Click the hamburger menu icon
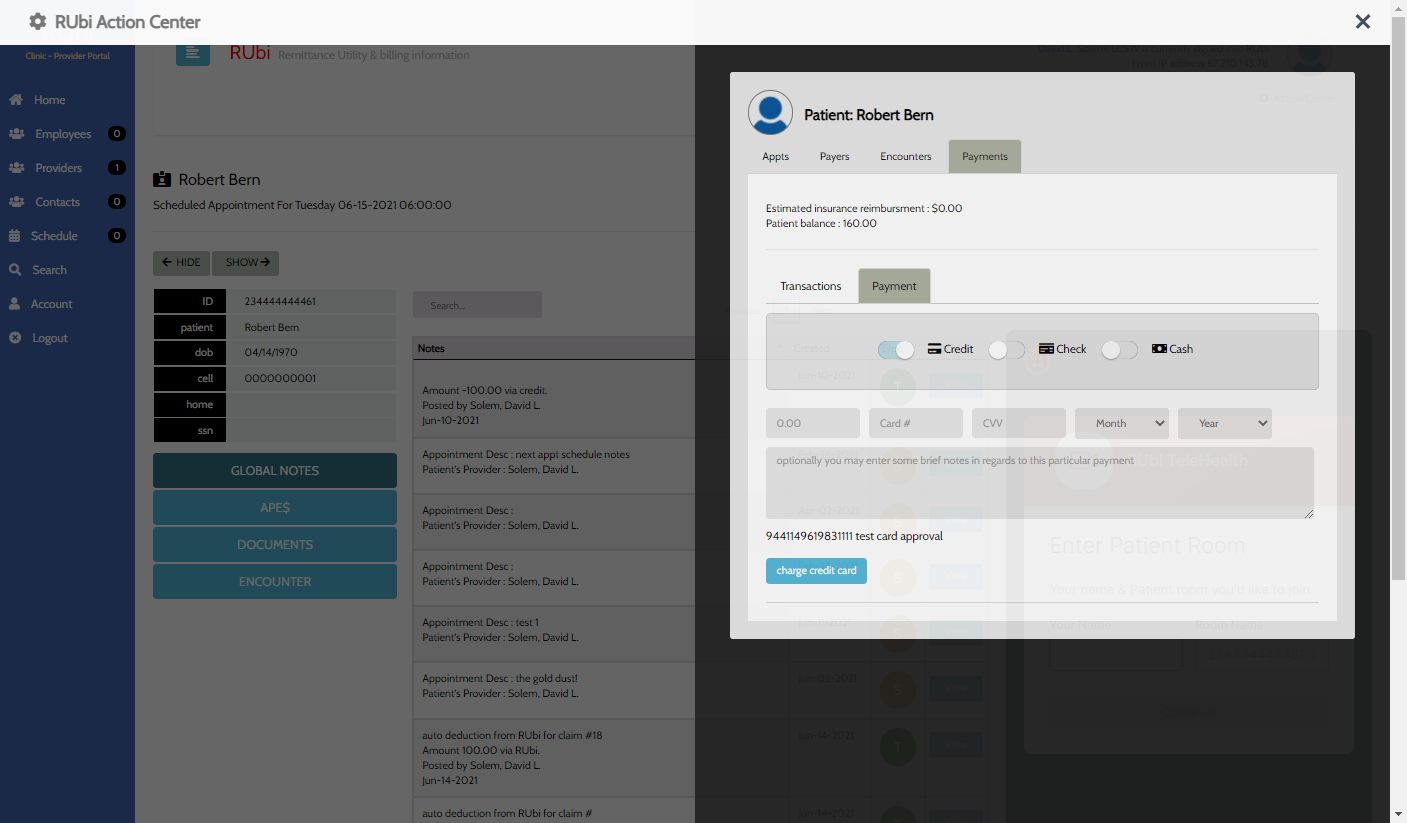Viewport: 1407px width, 823px height. click(x=193, y=53)
